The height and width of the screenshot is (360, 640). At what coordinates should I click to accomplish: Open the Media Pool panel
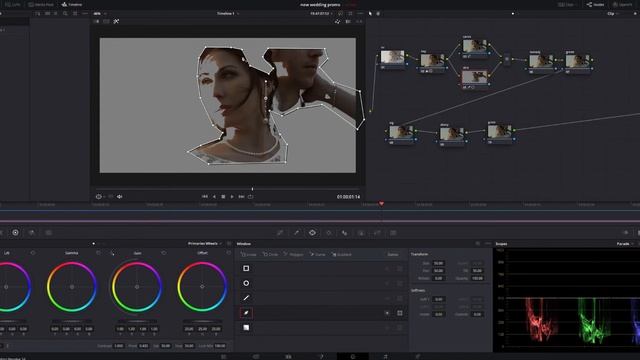click(41, 4)
